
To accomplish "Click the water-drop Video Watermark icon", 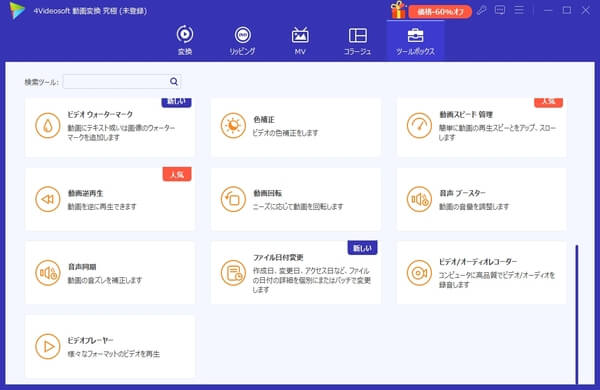I will (47, 126).
